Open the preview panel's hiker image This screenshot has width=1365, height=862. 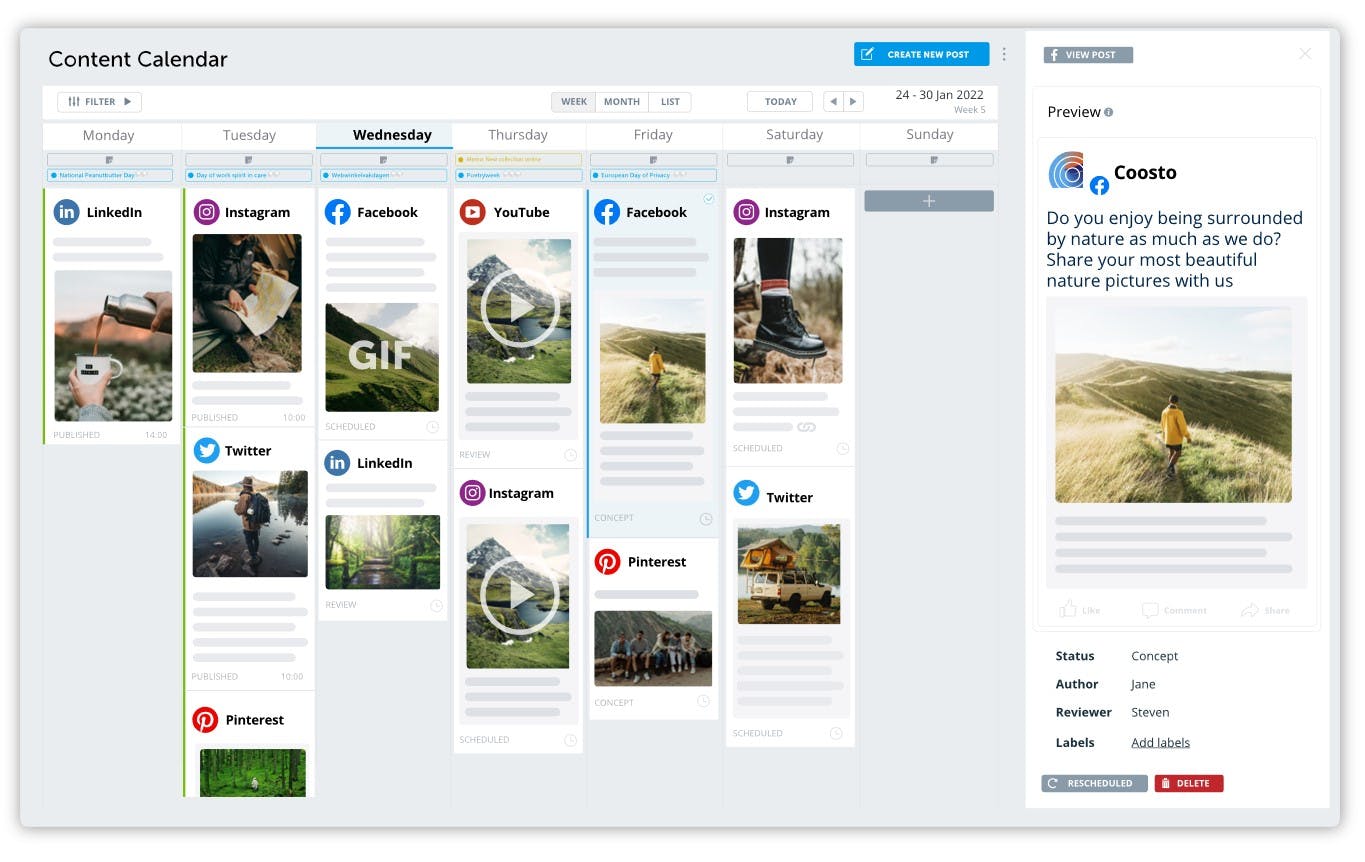1173,405
